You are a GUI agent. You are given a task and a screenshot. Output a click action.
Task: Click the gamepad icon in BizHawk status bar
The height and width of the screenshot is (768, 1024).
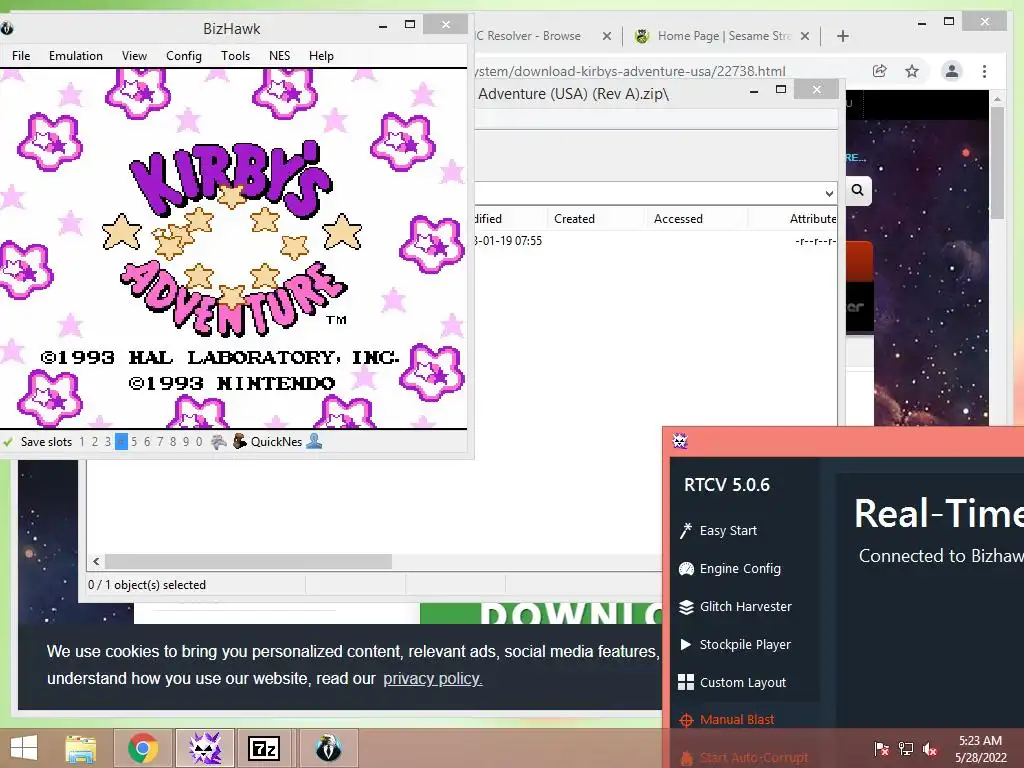[x=219, y=441]
